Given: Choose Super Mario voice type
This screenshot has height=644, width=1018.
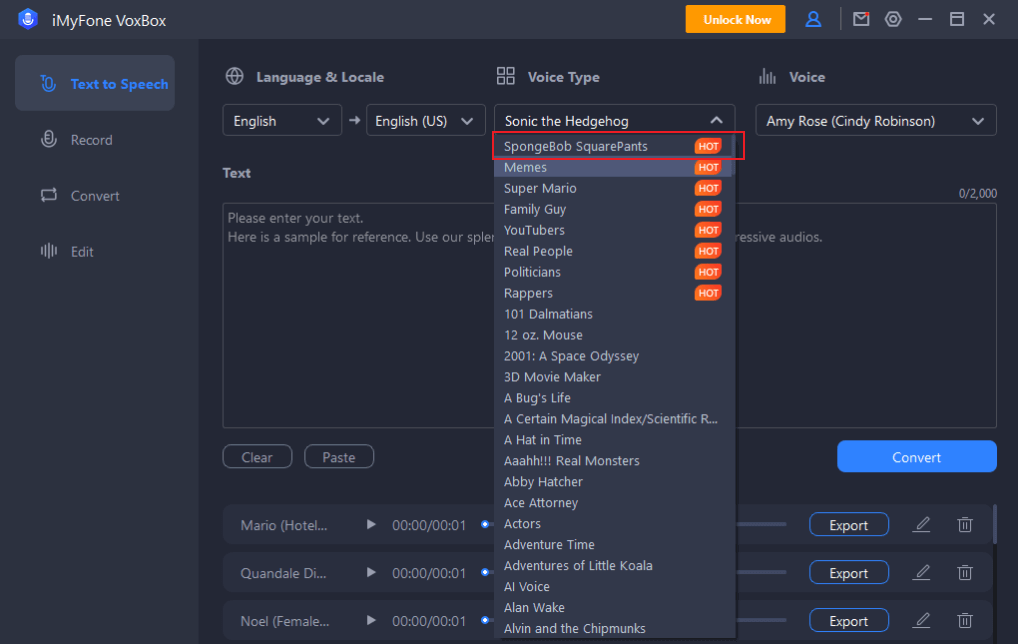Looking at the screenshot, I should [x=613, y=188].
